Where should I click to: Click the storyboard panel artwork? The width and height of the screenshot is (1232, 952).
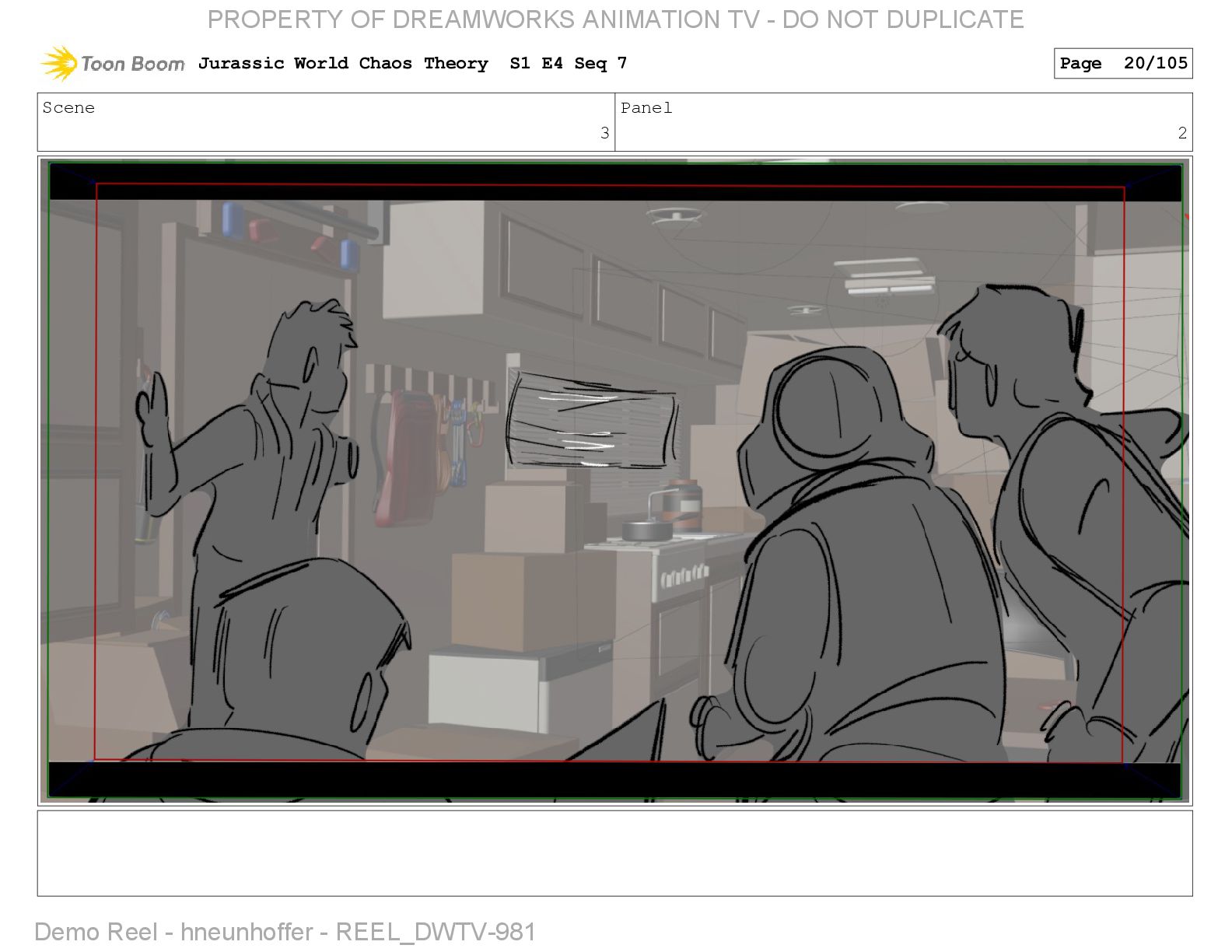coord(614,481)
